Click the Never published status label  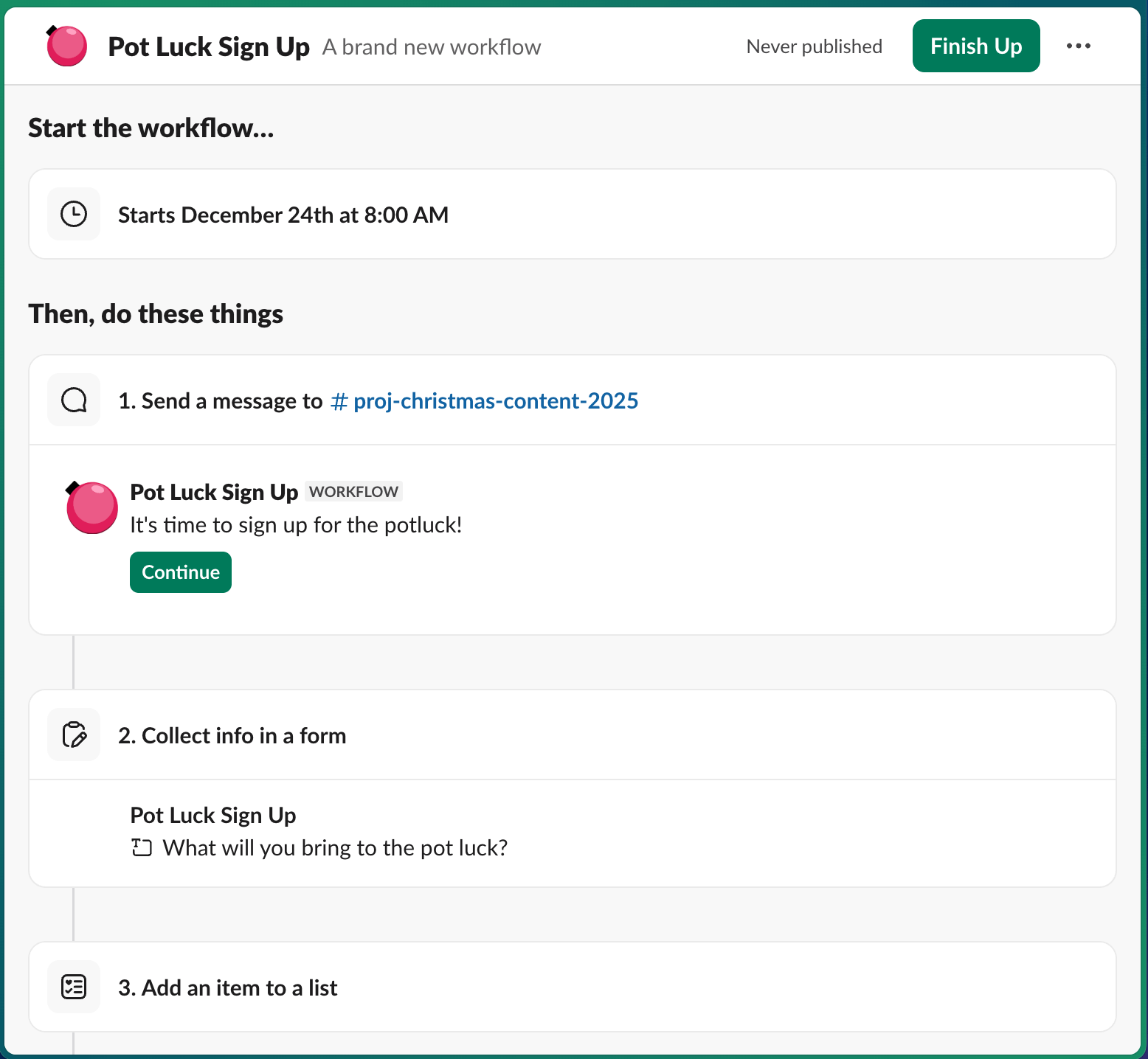[813, 46]
